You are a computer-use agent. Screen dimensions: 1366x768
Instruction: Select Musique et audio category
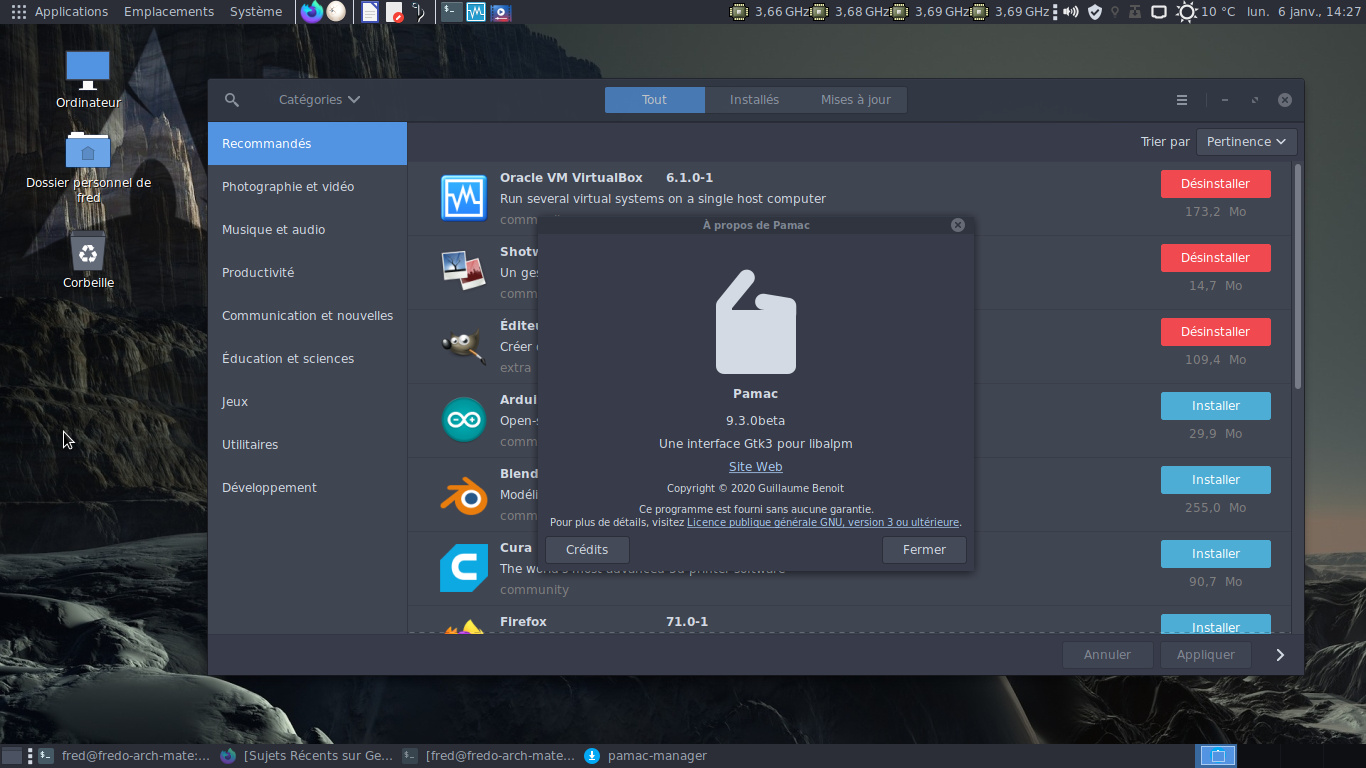(307, 230)
